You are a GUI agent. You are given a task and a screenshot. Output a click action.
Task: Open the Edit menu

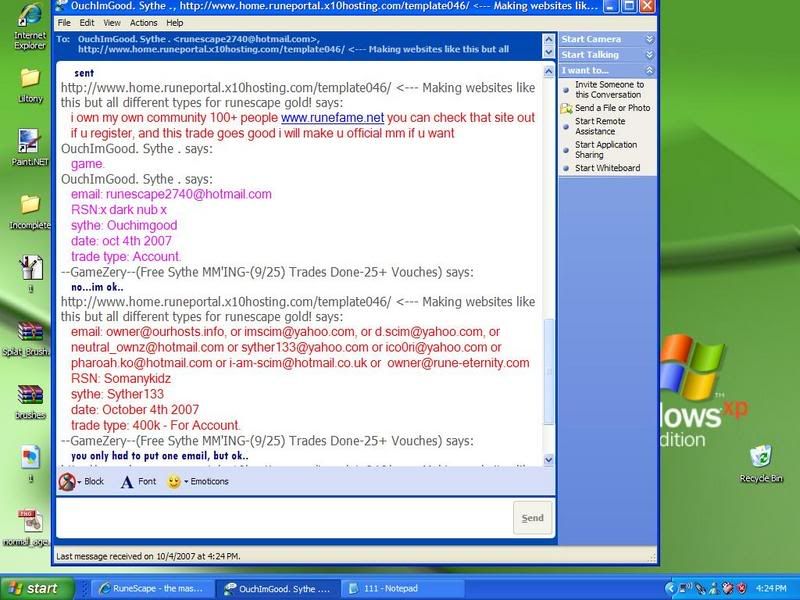coord(87,23)
